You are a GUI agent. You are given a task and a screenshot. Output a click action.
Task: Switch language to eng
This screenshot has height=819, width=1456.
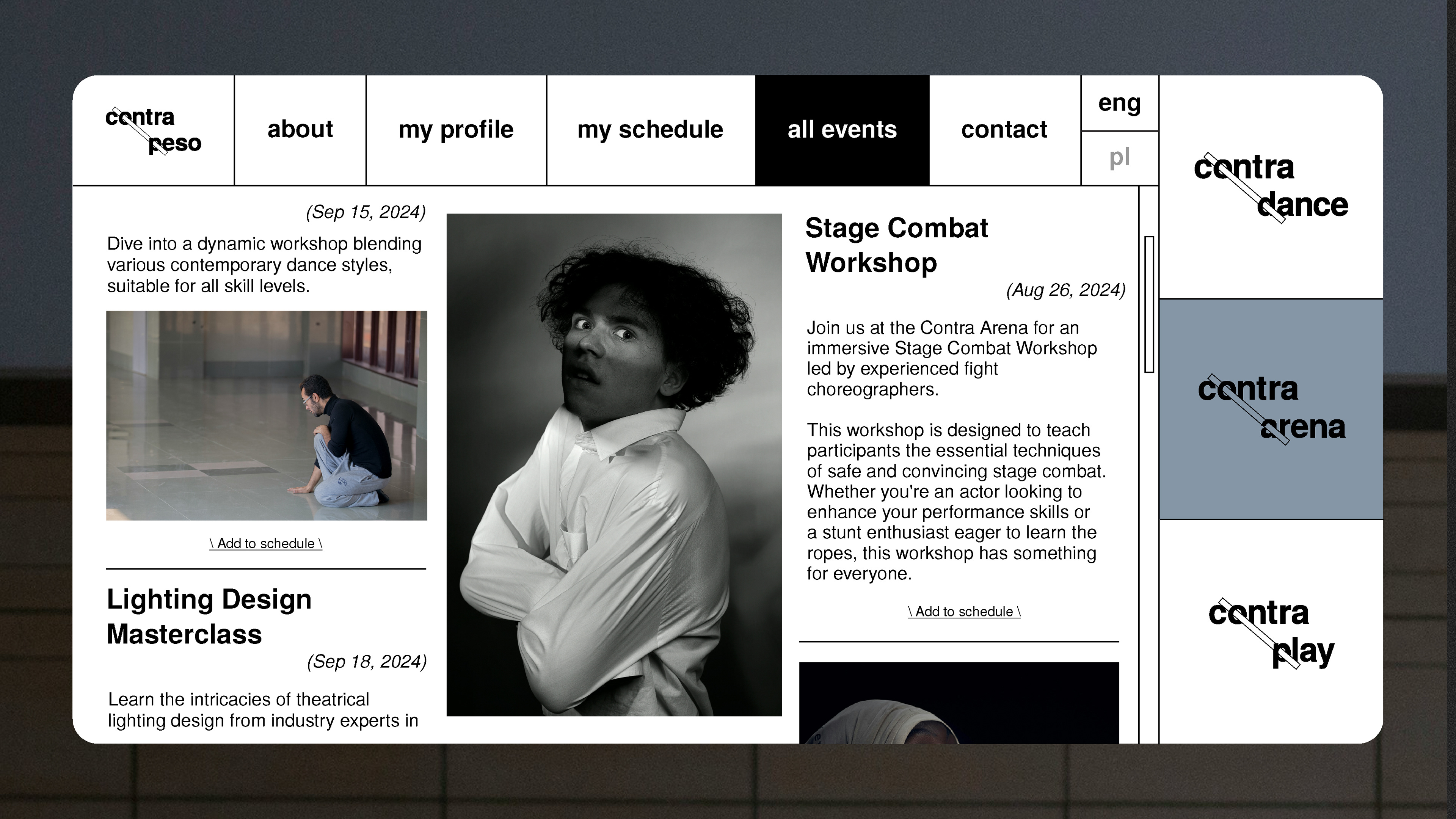[x=1120, y=103]
